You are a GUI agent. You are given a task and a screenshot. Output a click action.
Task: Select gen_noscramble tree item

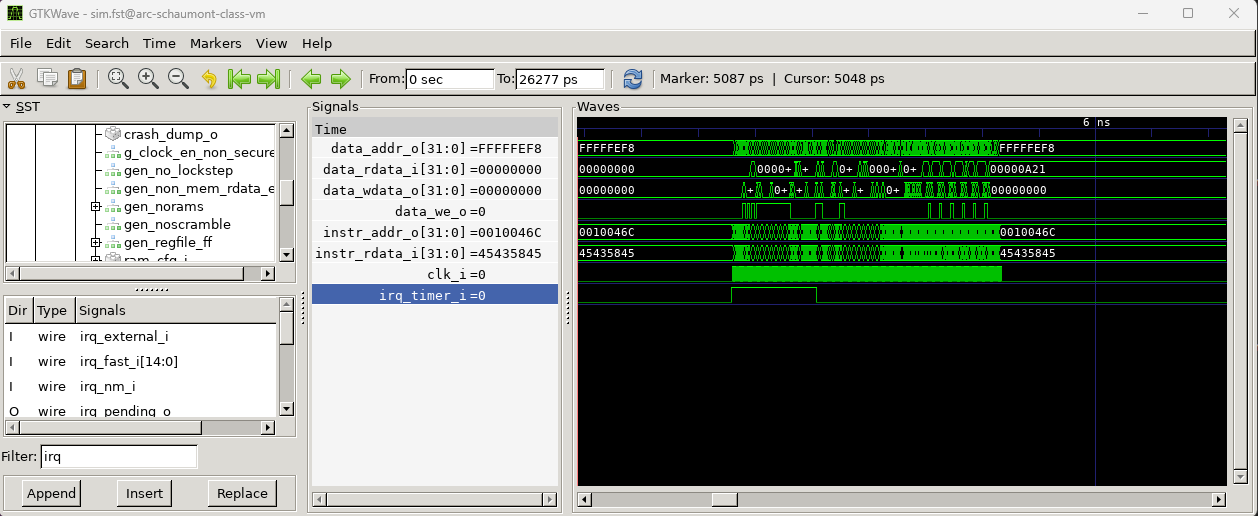[177, 224]
